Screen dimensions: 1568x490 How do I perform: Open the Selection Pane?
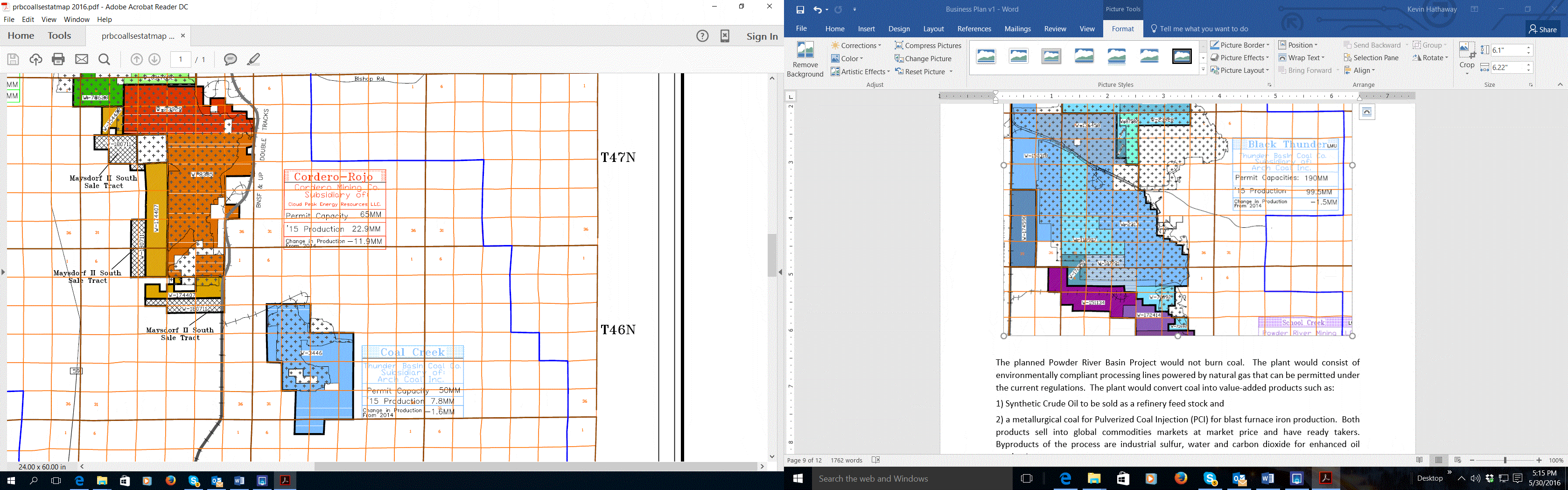point(1371,58)
